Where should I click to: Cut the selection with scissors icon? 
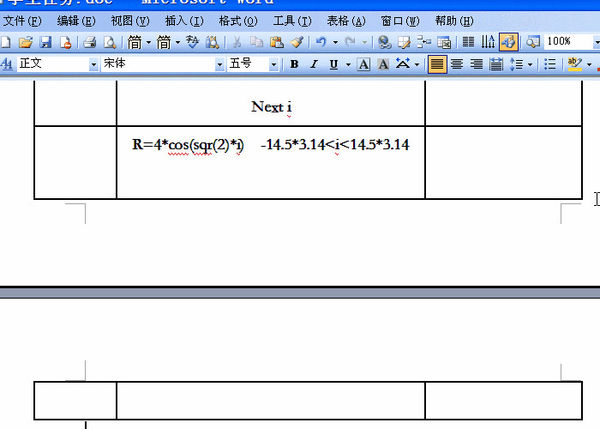point(237,42)
